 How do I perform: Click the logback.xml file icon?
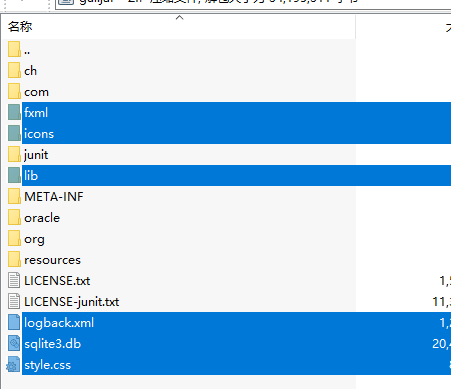tap(14, 322)
